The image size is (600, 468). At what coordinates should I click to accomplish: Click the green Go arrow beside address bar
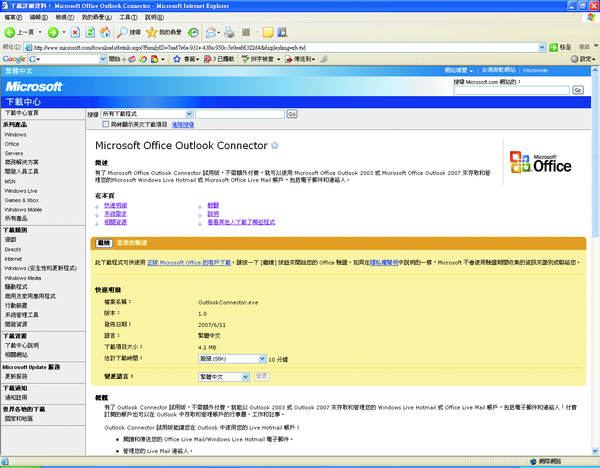(553, 47)
